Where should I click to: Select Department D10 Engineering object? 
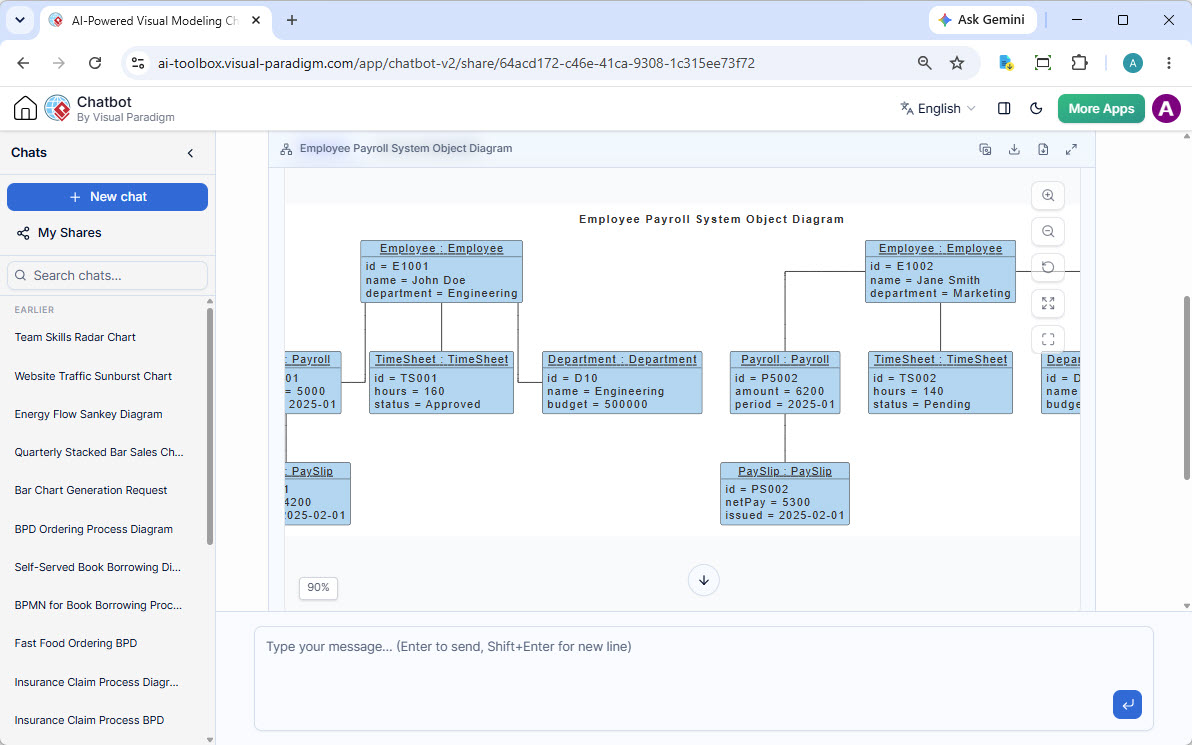622,382
